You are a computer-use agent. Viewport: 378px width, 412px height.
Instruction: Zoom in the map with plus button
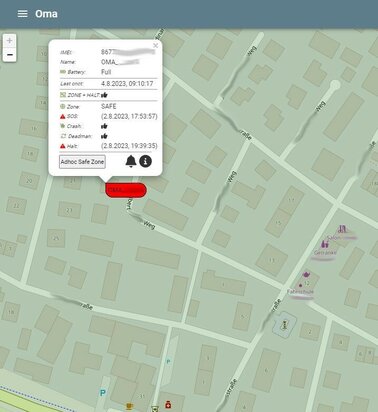point(10,41)
